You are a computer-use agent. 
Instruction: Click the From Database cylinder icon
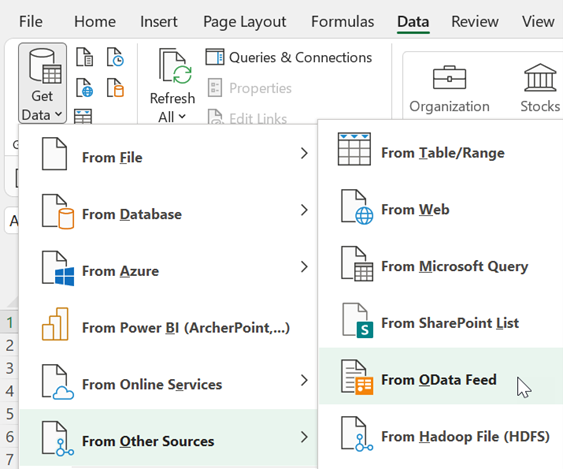[58, 212]
